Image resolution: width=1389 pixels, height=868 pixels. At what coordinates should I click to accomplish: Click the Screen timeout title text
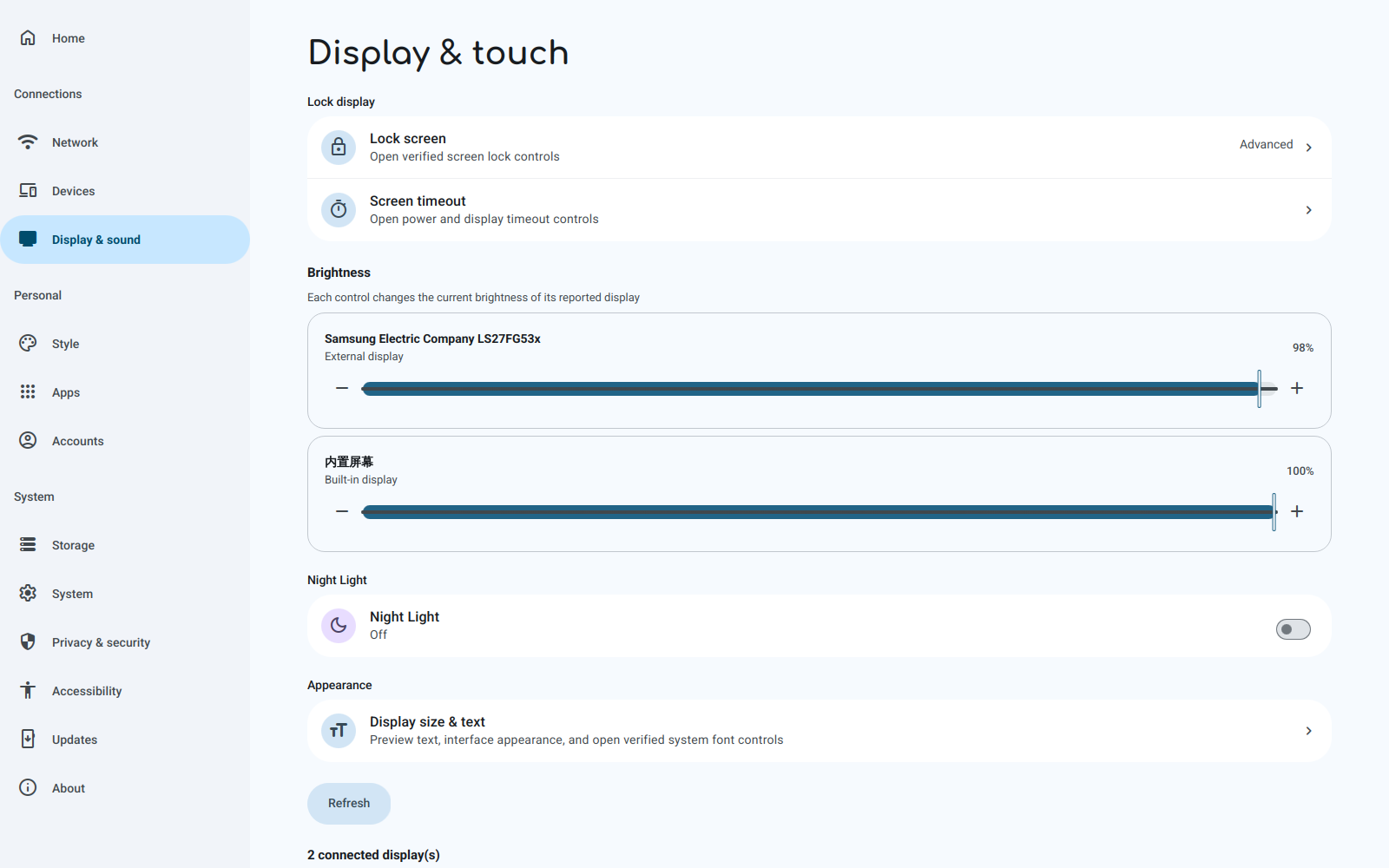coord(418,201)
